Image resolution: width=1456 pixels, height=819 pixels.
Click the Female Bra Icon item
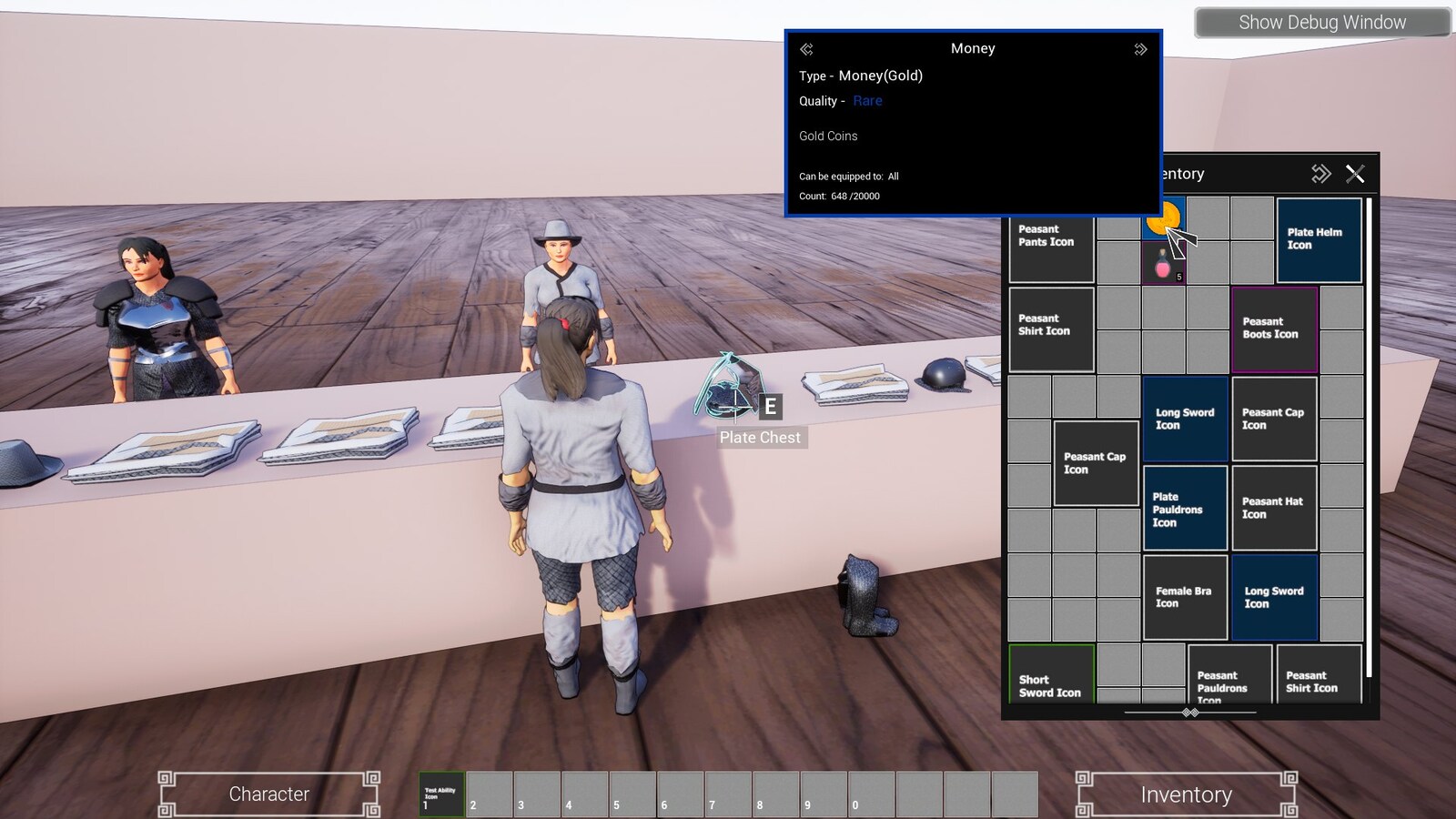1184,596
